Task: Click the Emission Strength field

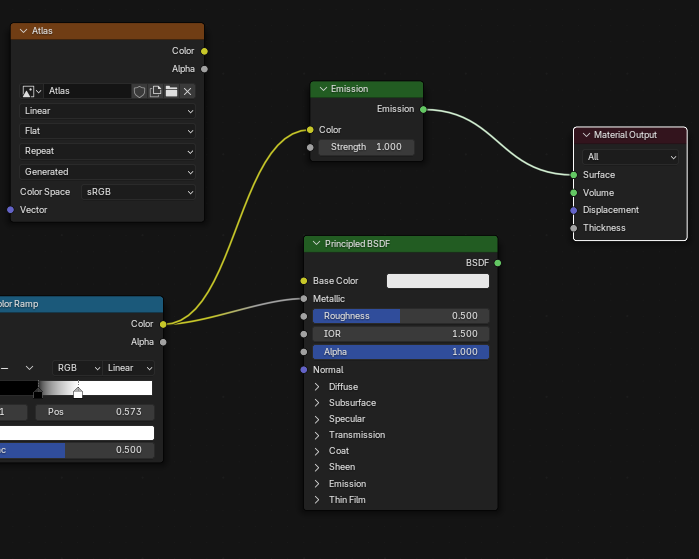Action: pos(365,147)
